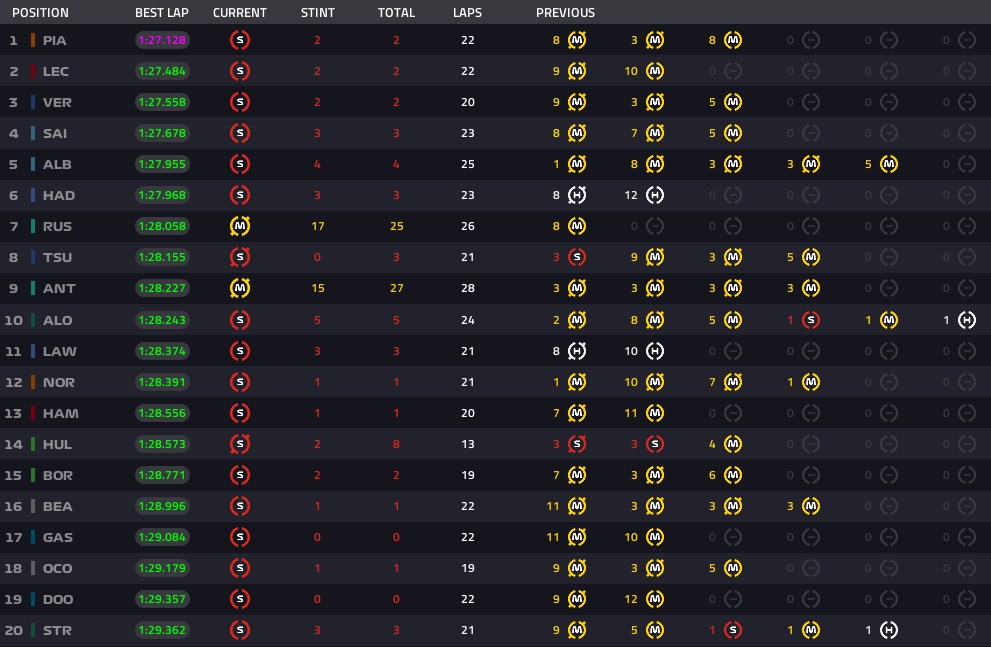The image size is (991, 647).
Task: Click driver name TSU
Action: (57, 257)
